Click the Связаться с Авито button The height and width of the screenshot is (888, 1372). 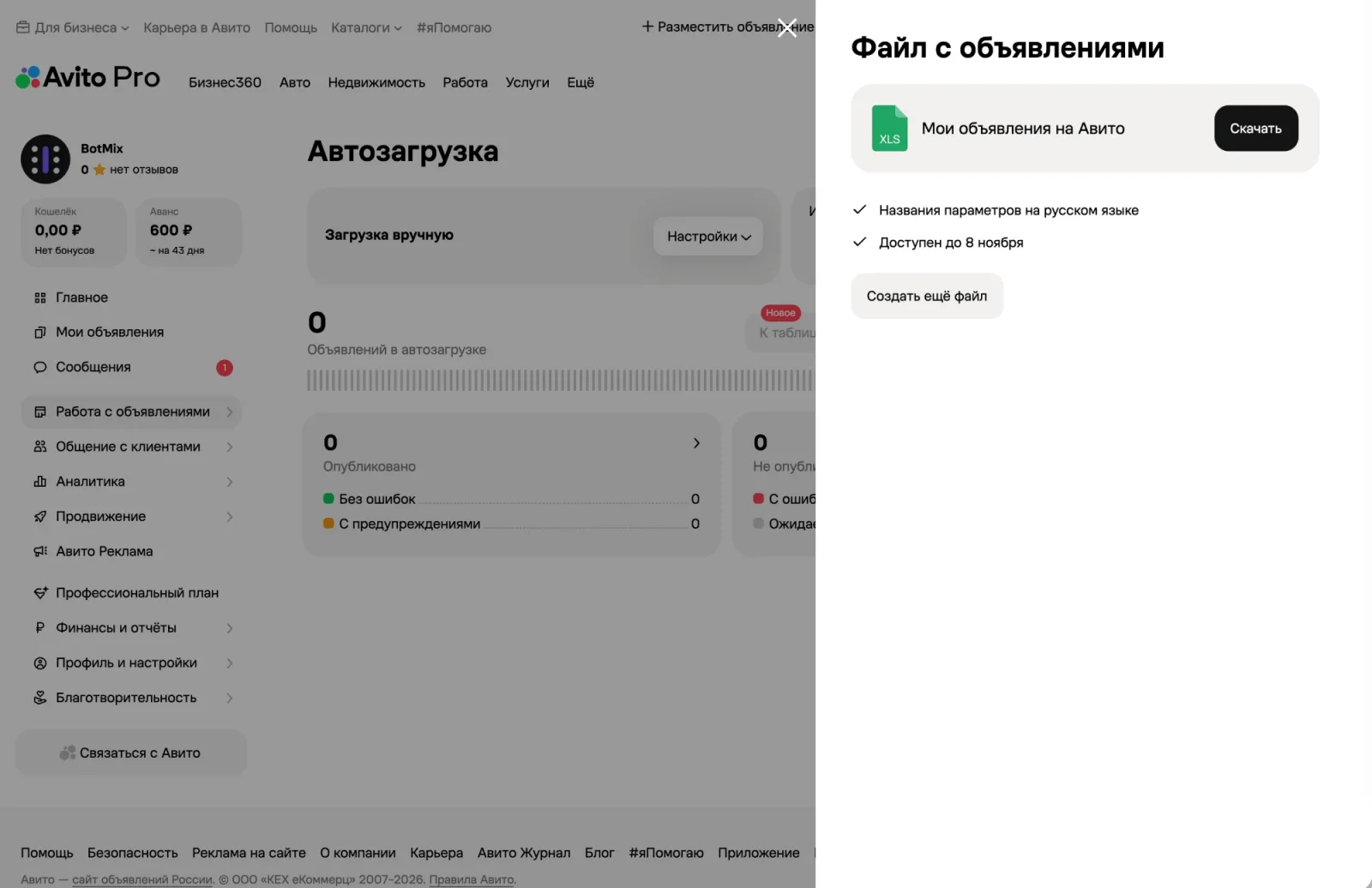click(131, 753)
